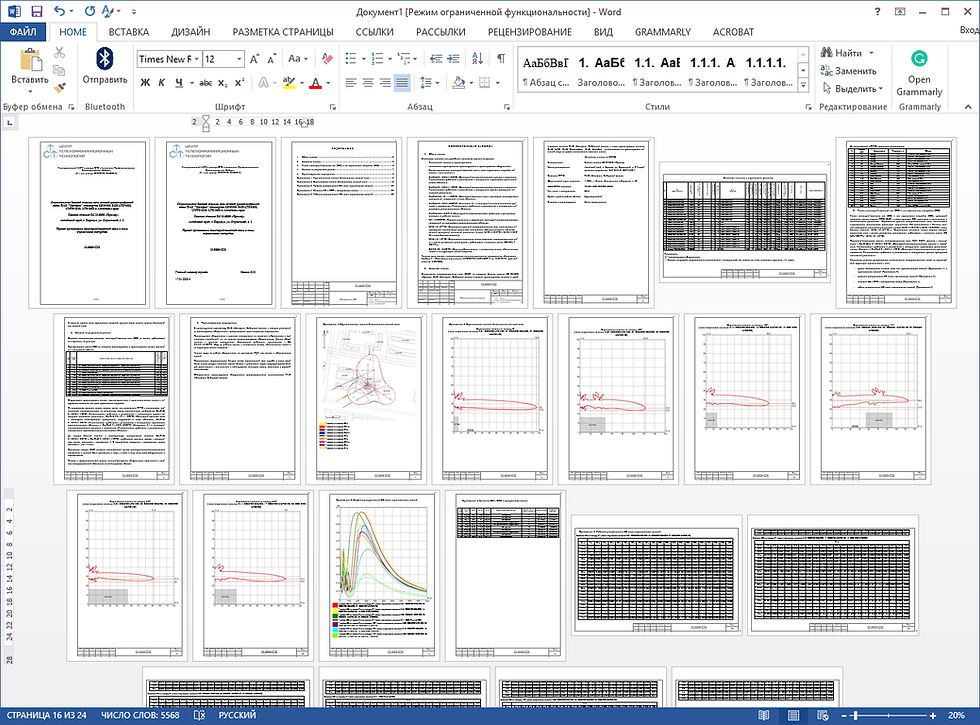The image size is (980, 725).
Task: Click the Вставить paste button
Action: click(x=29, y=68)
